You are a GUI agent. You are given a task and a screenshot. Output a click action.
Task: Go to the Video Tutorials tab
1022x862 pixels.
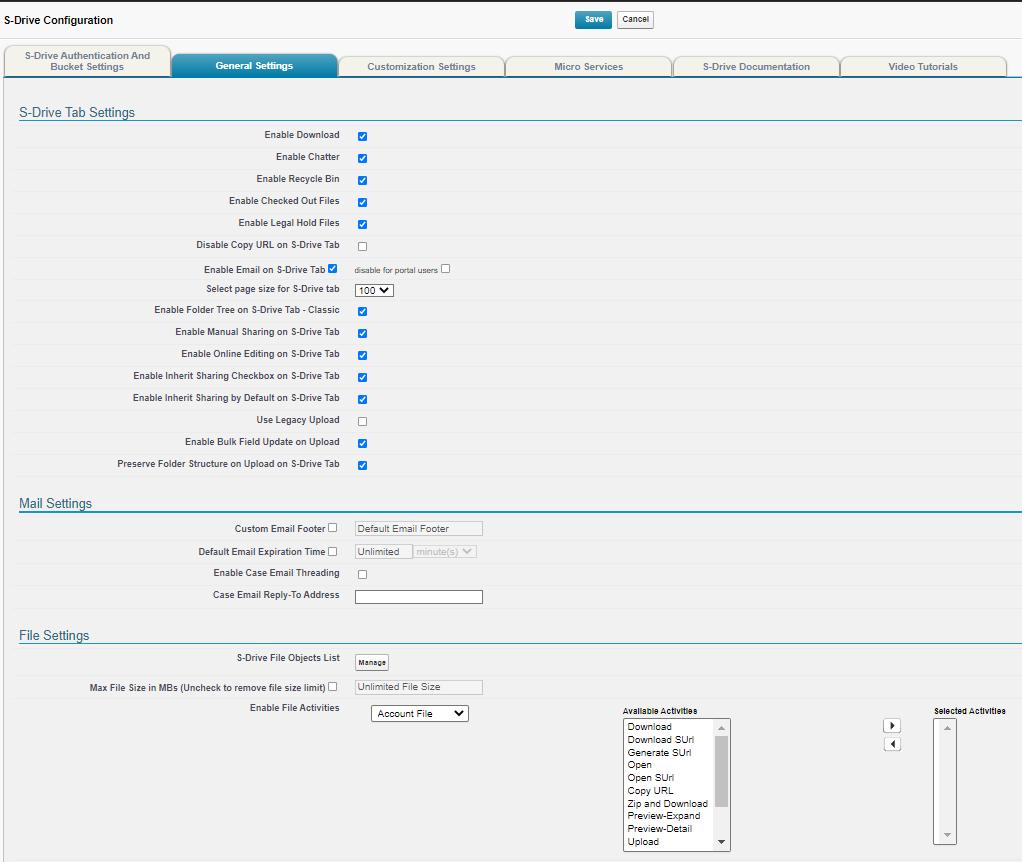(x=922, y=67)
